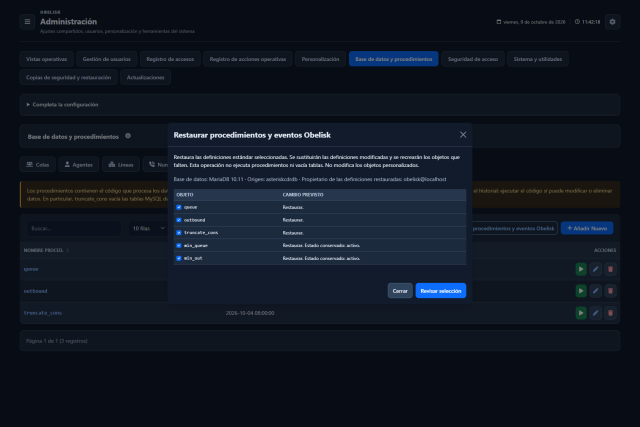Open Seguridad de acceso tab
The height and width of the screenshot is (427, 640).
pos(473,59)
